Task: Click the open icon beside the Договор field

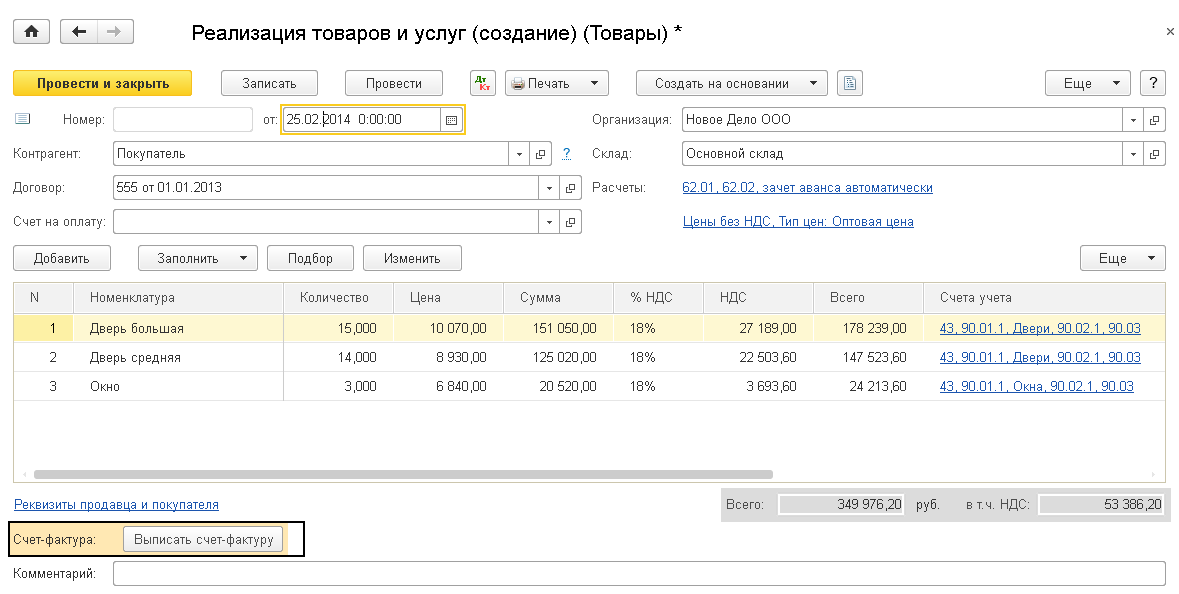Action: (x=571, y=188)
